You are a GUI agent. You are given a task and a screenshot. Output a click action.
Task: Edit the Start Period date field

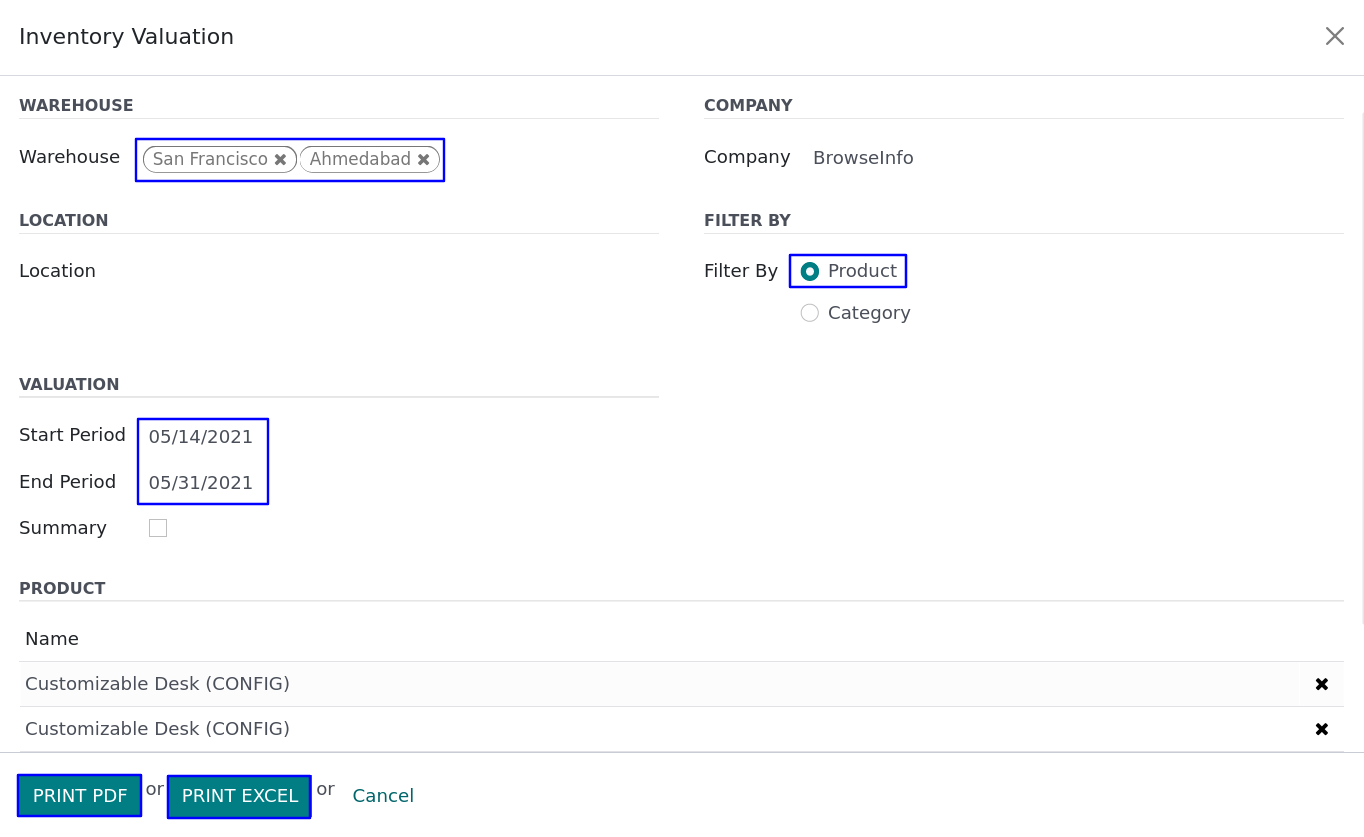tap(202, 437)
